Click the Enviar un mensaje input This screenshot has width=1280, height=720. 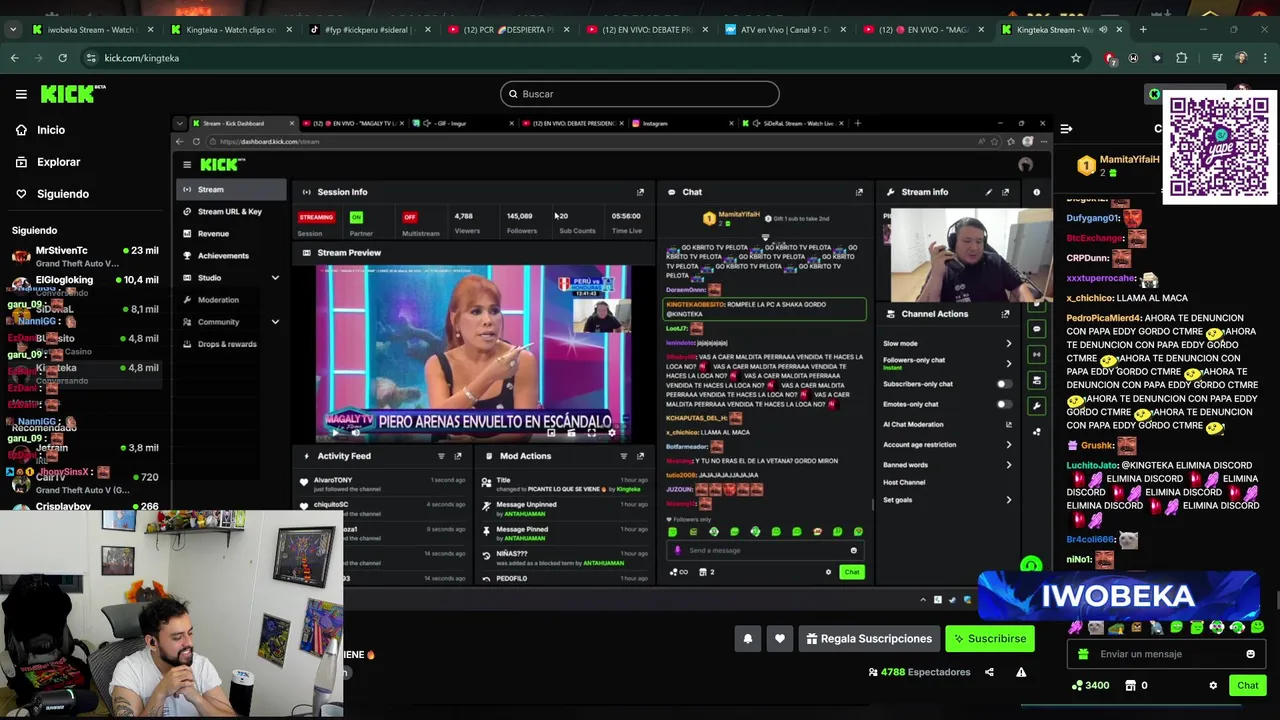click(1165, 654)
